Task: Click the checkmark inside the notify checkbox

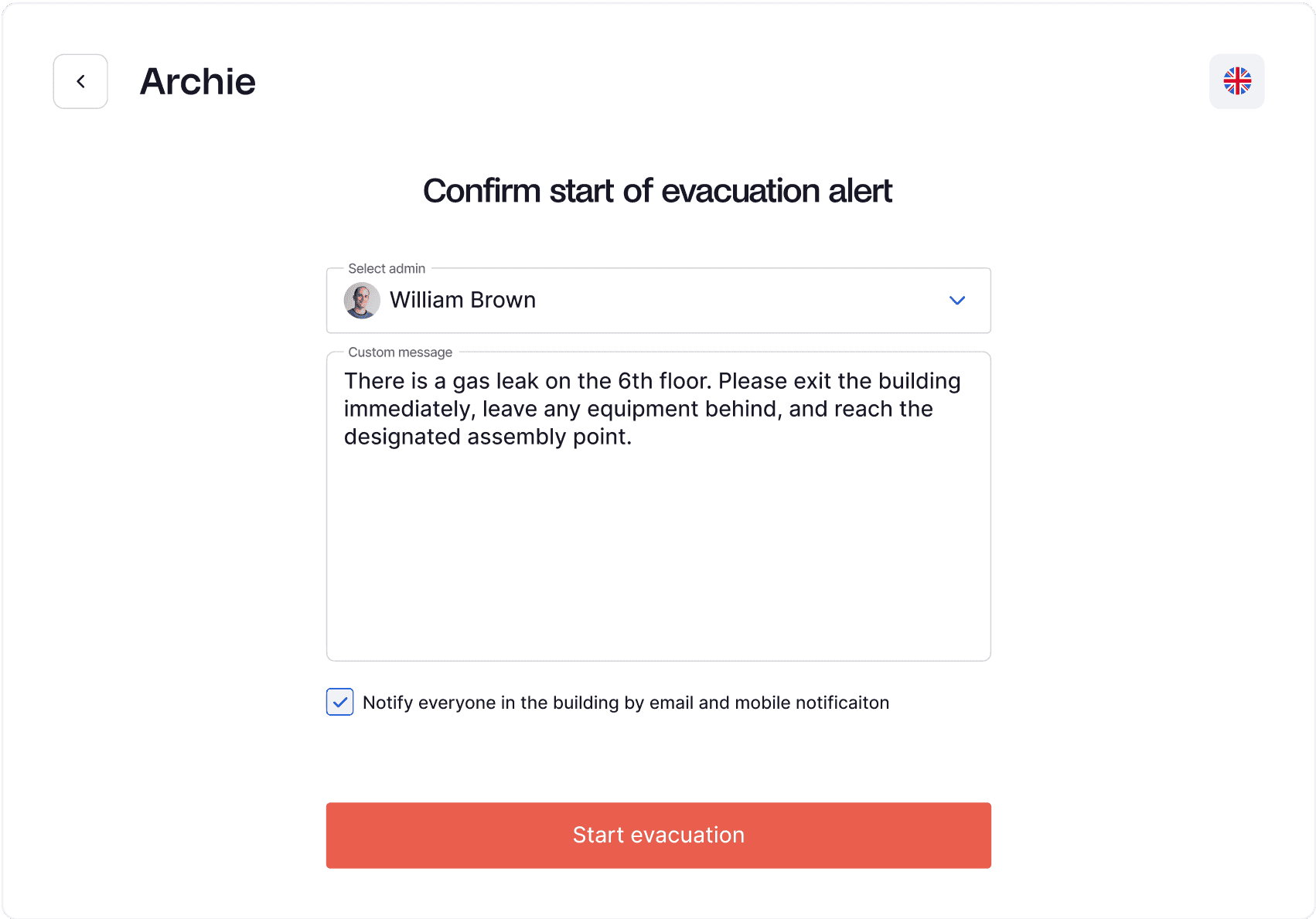Action: (x=340, y=702)
